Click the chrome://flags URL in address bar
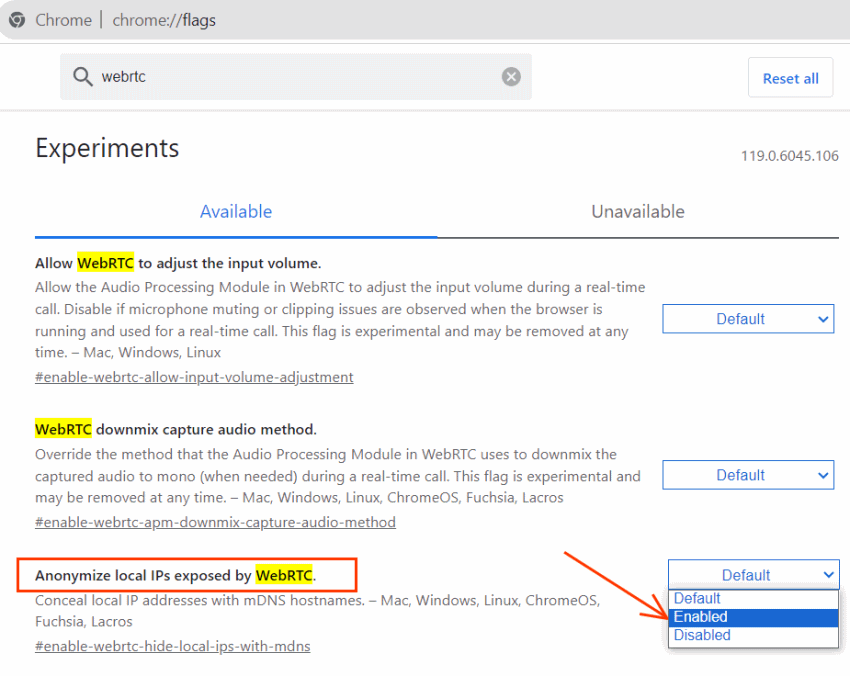 click(x=164, y=20)
